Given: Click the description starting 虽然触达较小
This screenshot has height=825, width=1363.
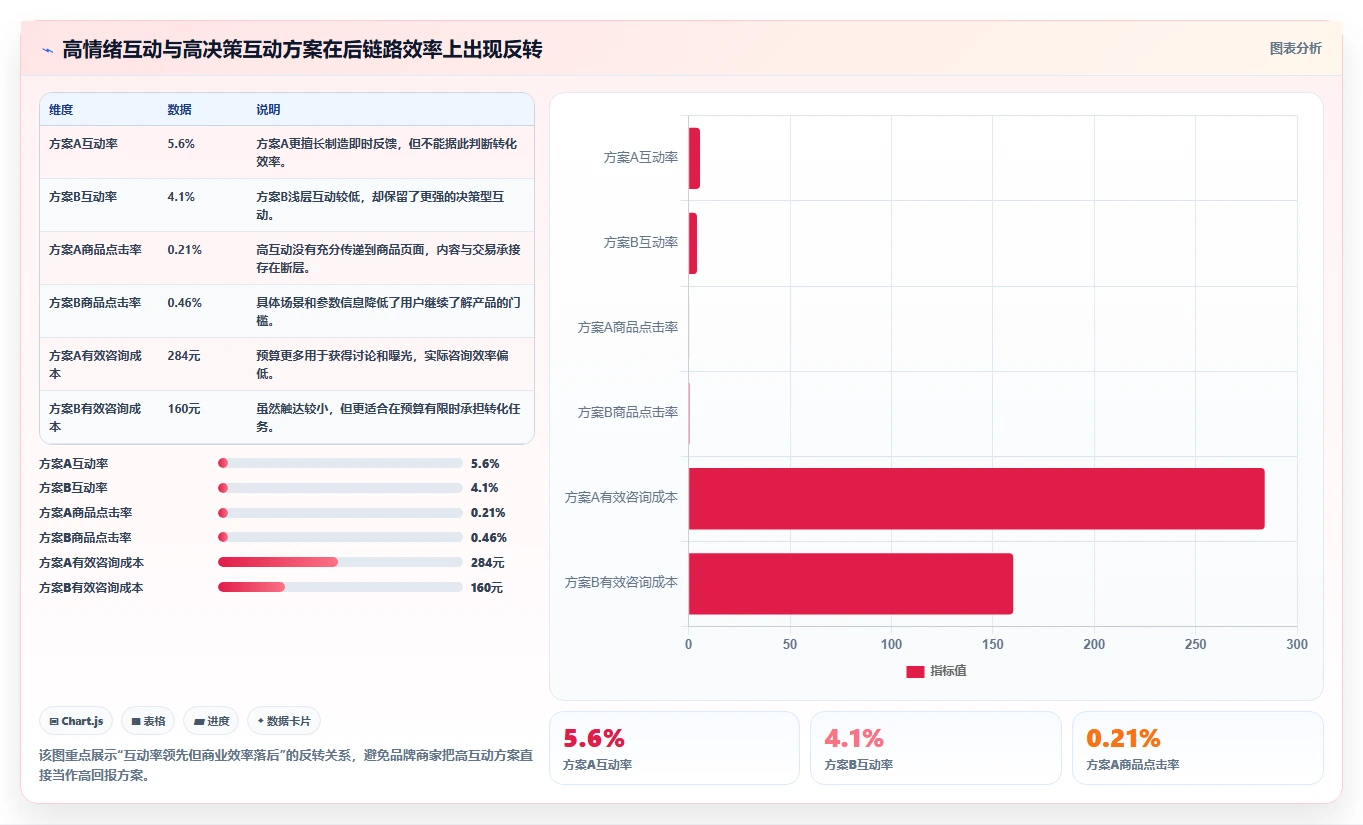Looking at the screenshot, I should pyautogui.click(x=387, y=417).
